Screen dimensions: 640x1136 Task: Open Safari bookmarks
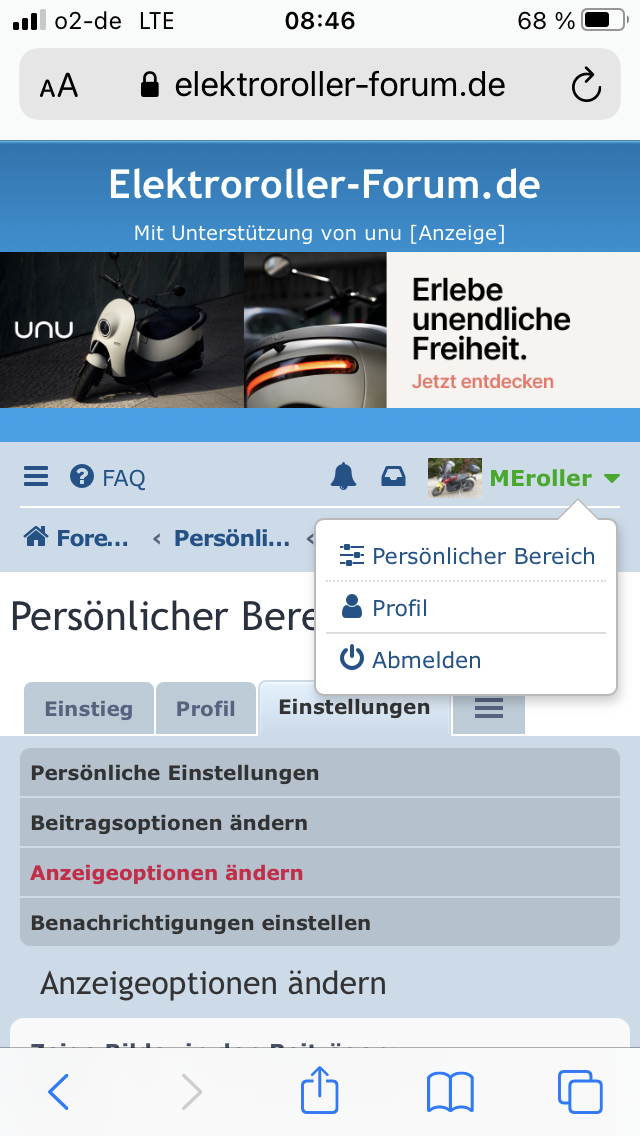[450, 1091]
